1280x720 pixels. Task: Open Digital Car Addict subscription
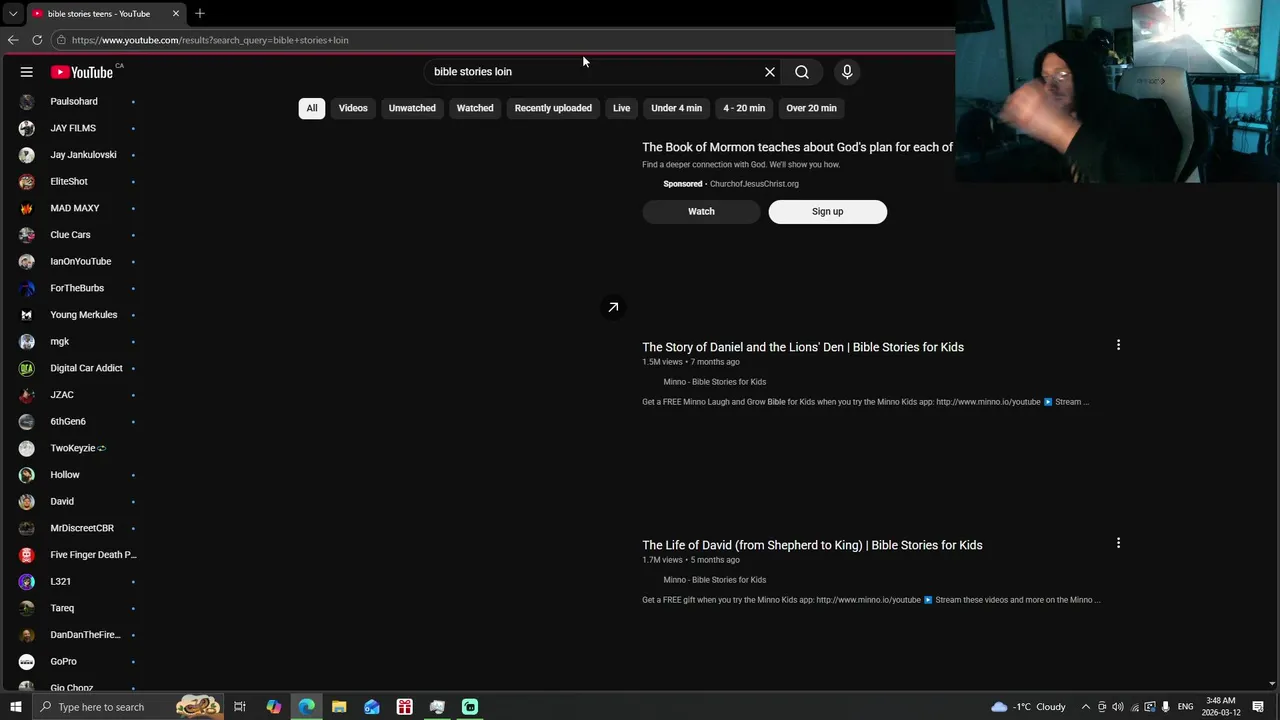(x=78, y=368)
